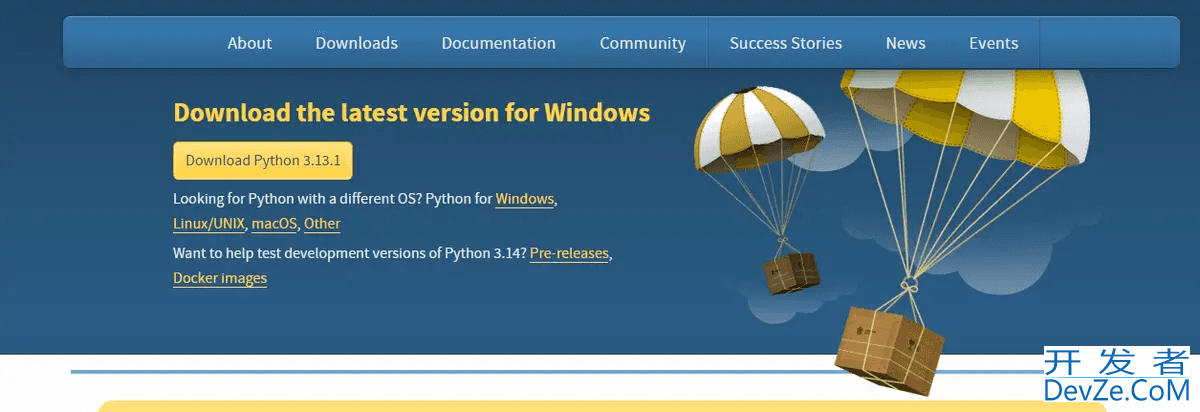Open the Downloads menu
Image resolution: width=1200 pixels, height=412 pixels.
[x=357, y=43]
